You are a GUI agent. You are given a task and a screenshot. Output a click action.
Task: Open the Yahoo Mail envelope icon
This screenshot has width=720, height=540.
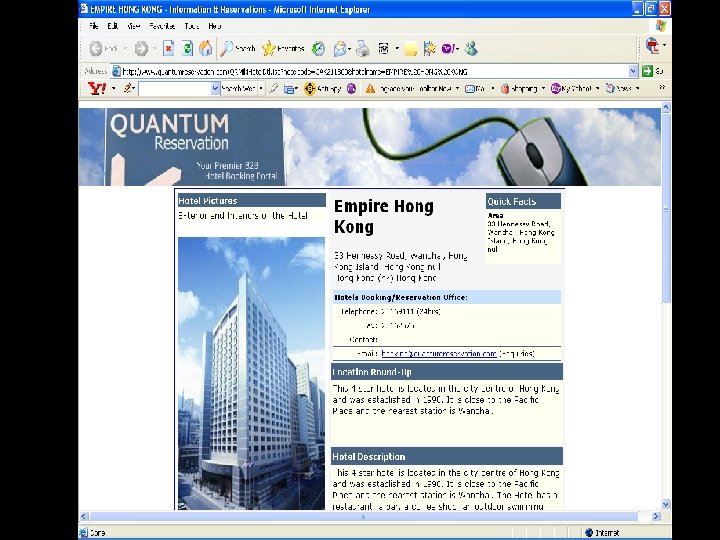[470, 89]
